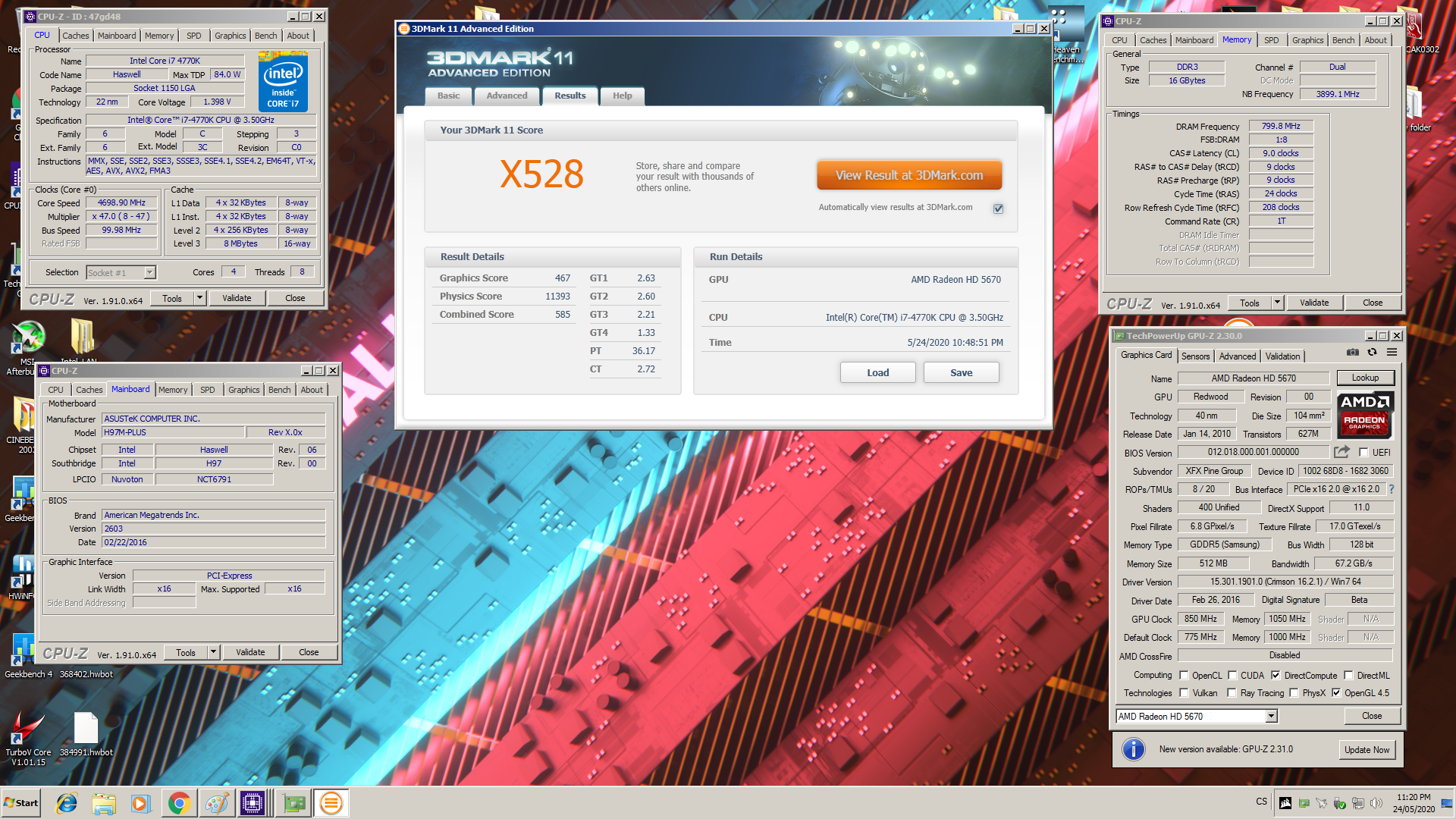Click the H97M-PLUS motherboard model field

174,433
